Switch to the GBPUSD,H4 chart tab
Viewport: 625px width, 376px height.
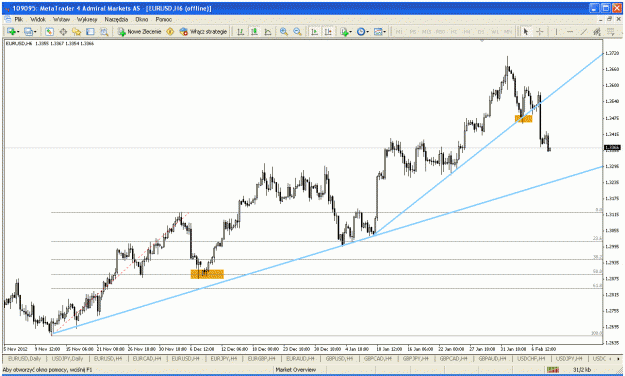pyautogui.click(x=339, y=359)
